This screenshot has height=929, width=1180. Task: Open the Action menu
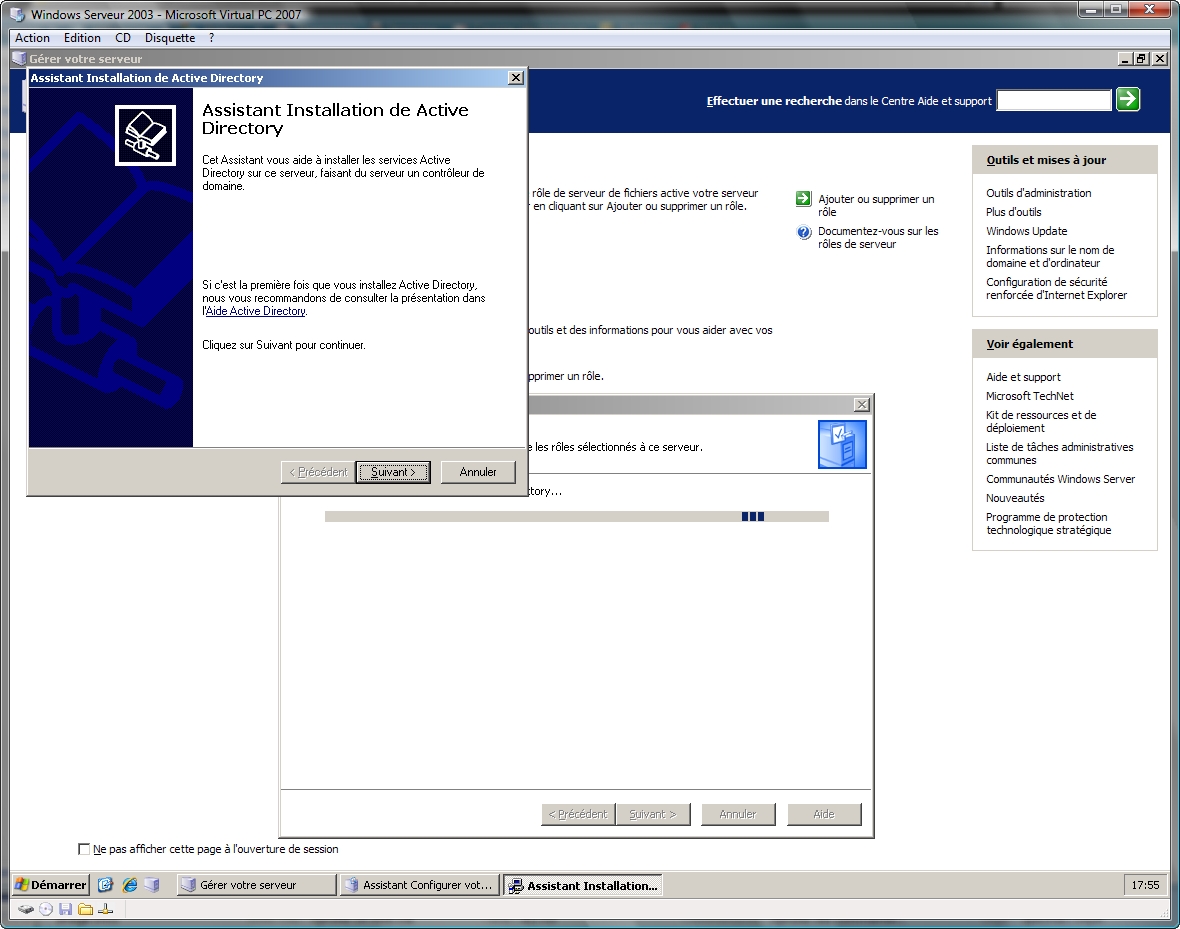point(32,38)
